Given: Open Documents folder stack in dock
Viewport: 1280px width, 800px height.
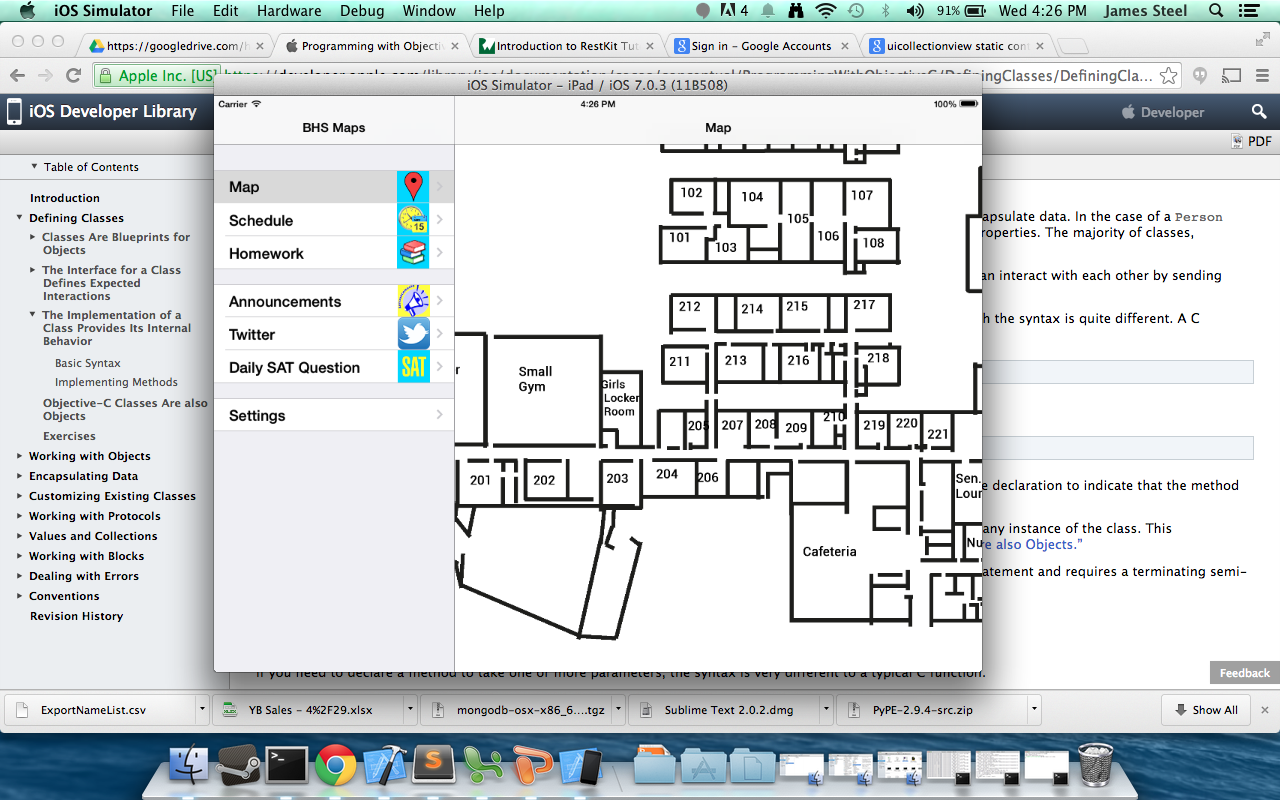Looking at the screenshot, I should point(753,766).
